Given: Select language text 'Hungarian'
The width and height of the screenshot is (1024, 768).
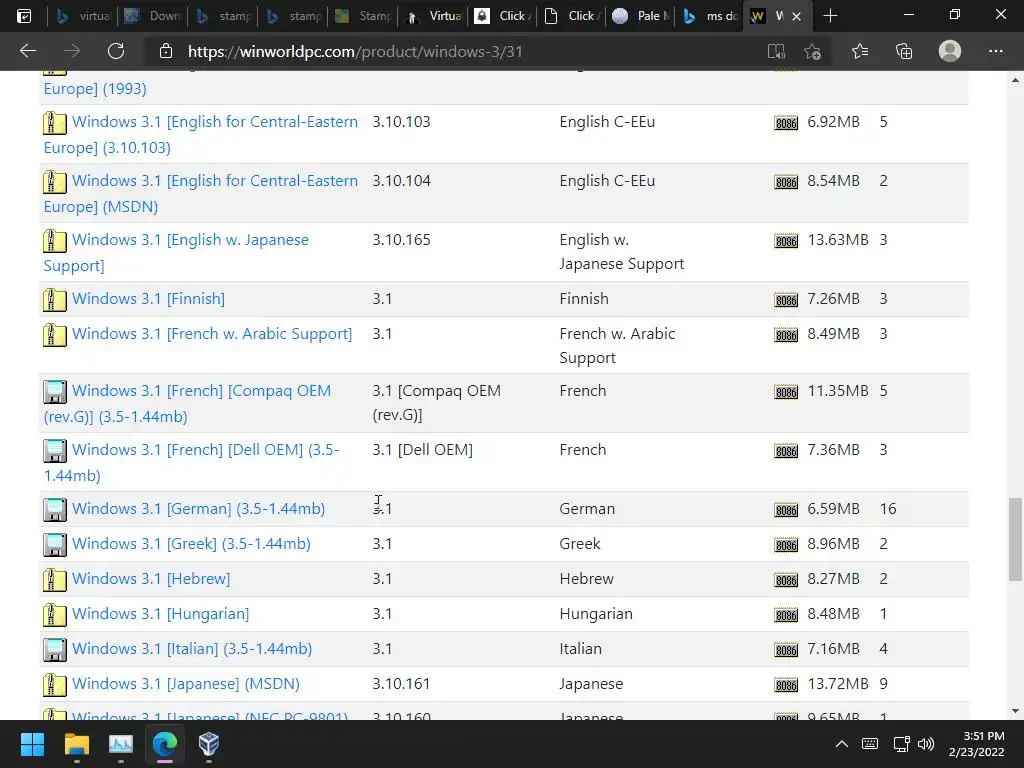Looking at the screenshot, I should (x=596, y=614).
